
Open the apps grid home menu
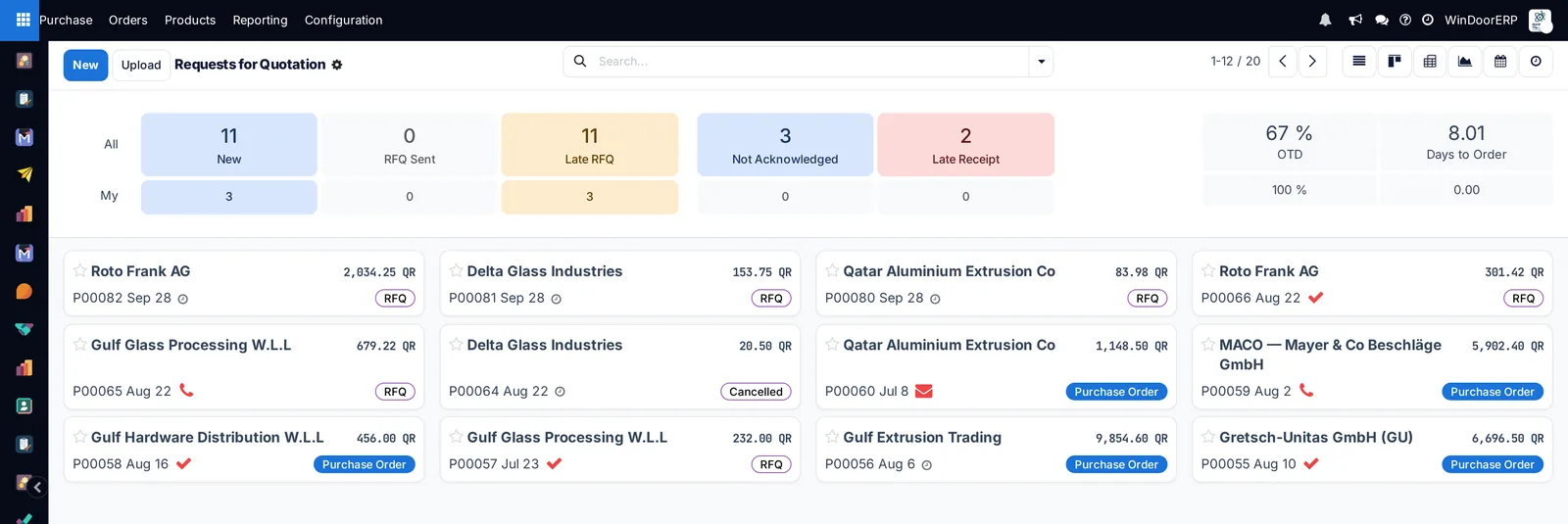(24, 20)
